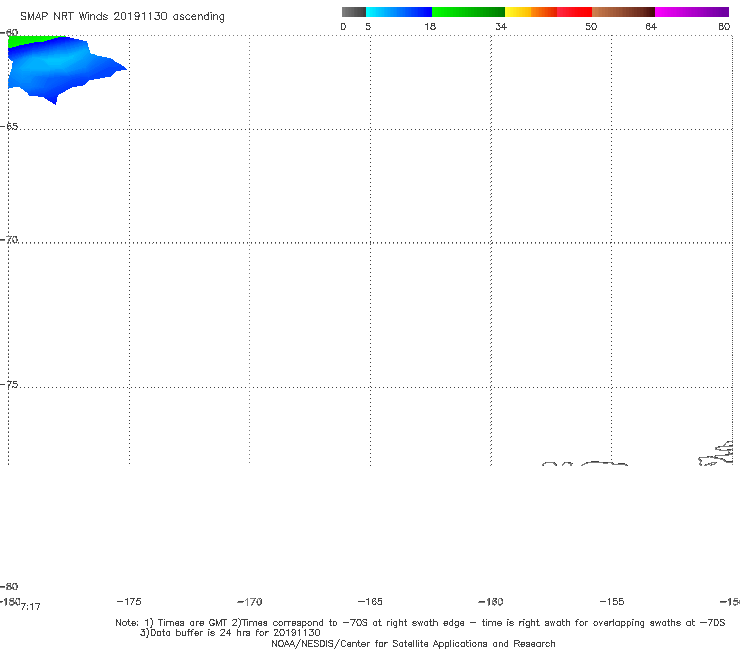Image resolution: width=740 pixels, height=650 pixels.
Task: Pick the brown segment of color bar
Action: (623, 12)
